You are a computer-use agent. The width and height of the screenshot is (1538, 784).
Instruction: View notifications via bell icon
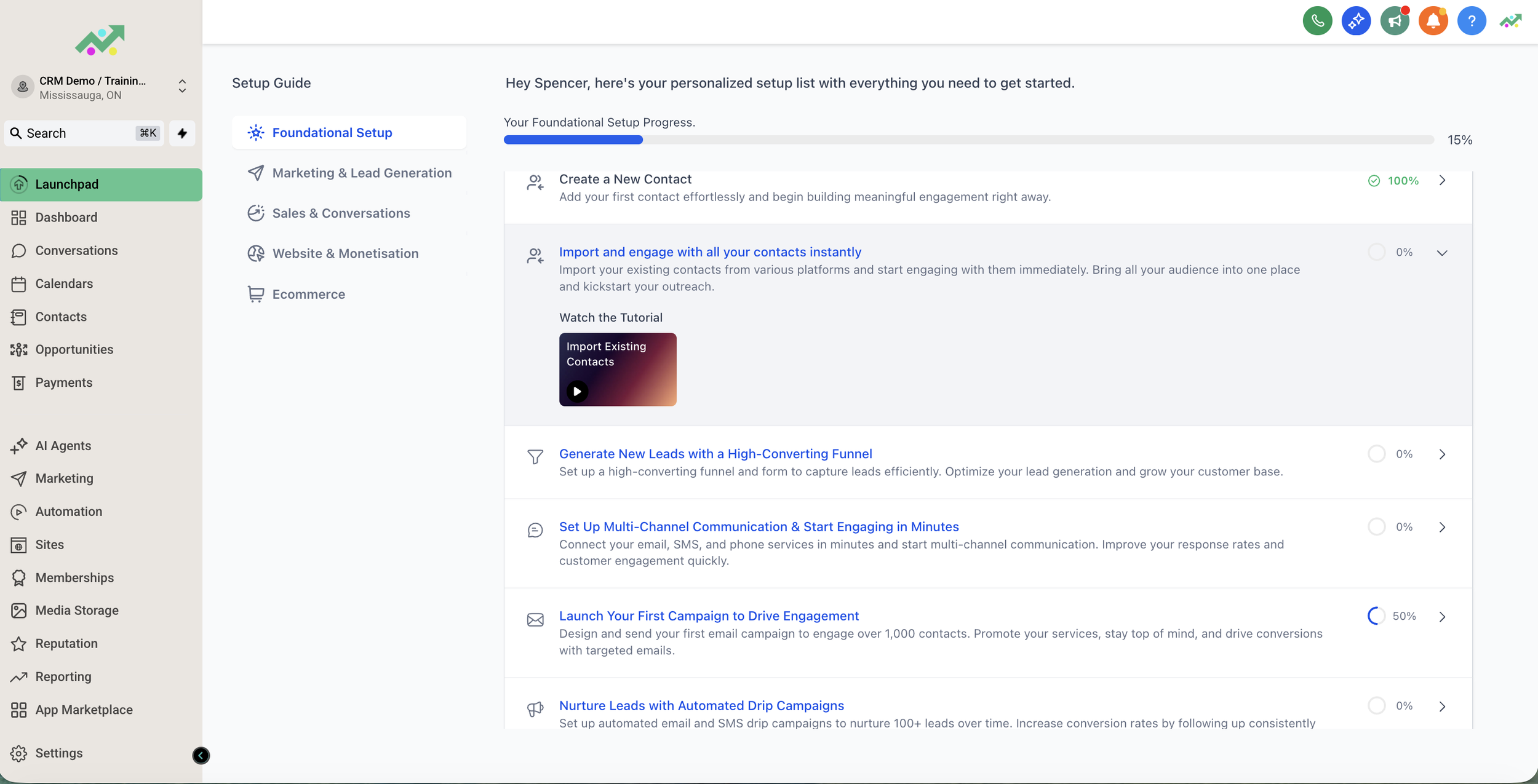[x=1433, y=20]
